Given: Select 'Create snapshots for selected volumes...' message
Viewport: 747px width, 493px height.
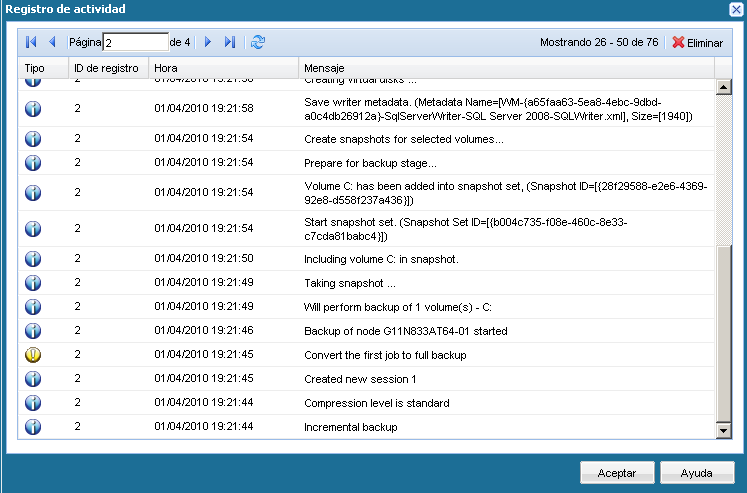Looking at the screenshot, I should (x=404, y=139).
